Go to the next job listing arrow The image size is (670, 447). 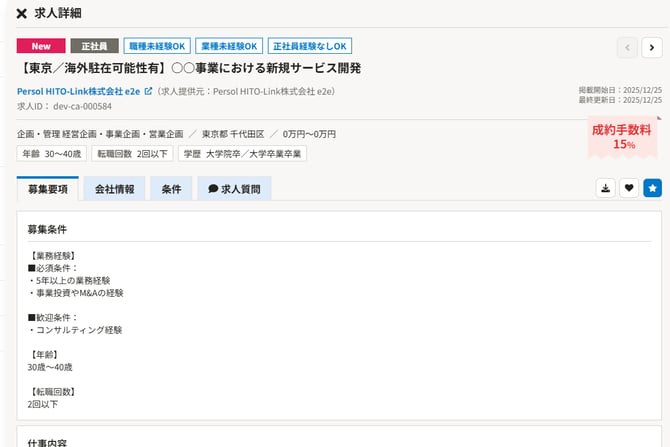[651, 46]
